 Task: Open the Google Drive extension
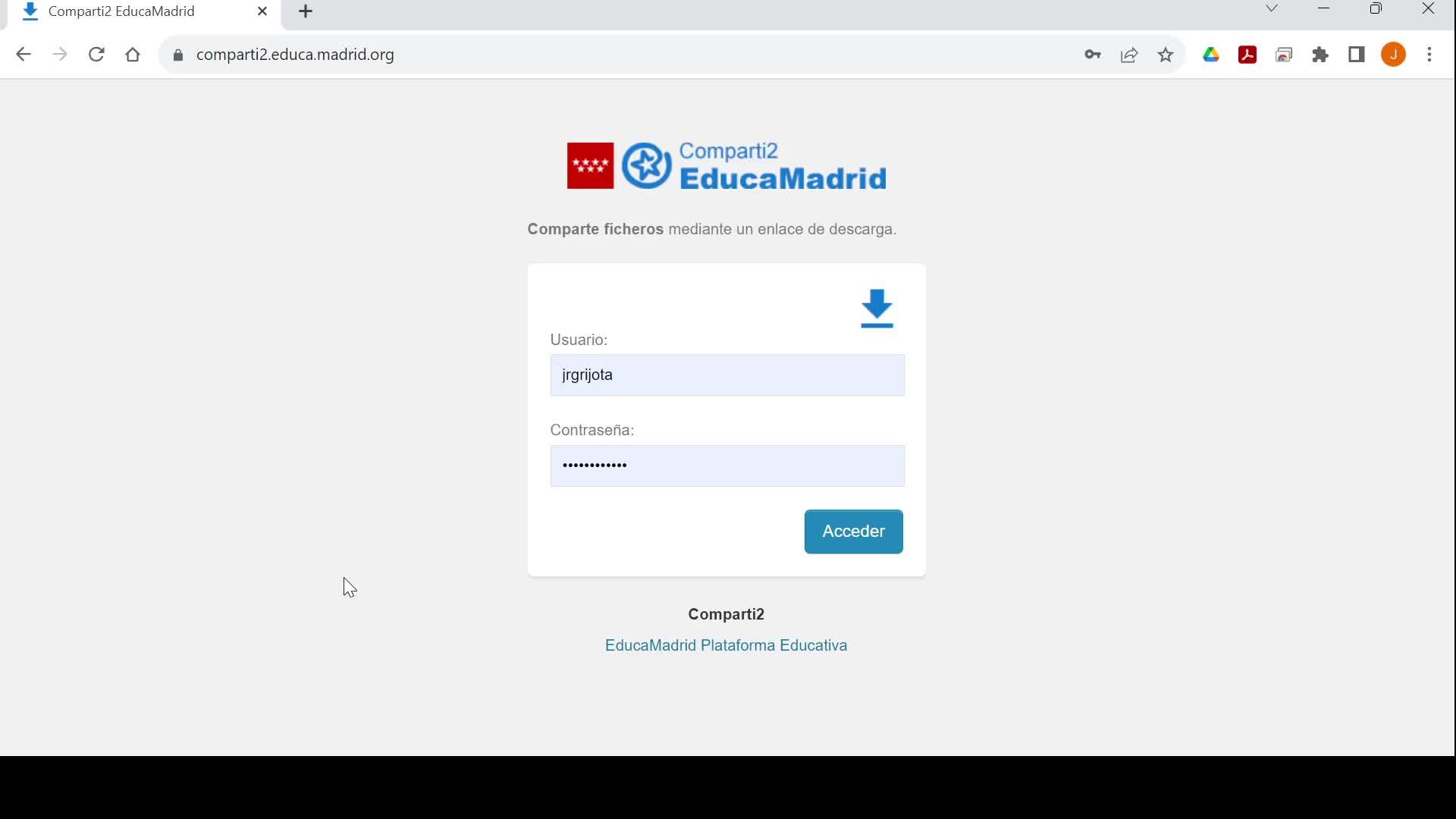point(1211,55)
